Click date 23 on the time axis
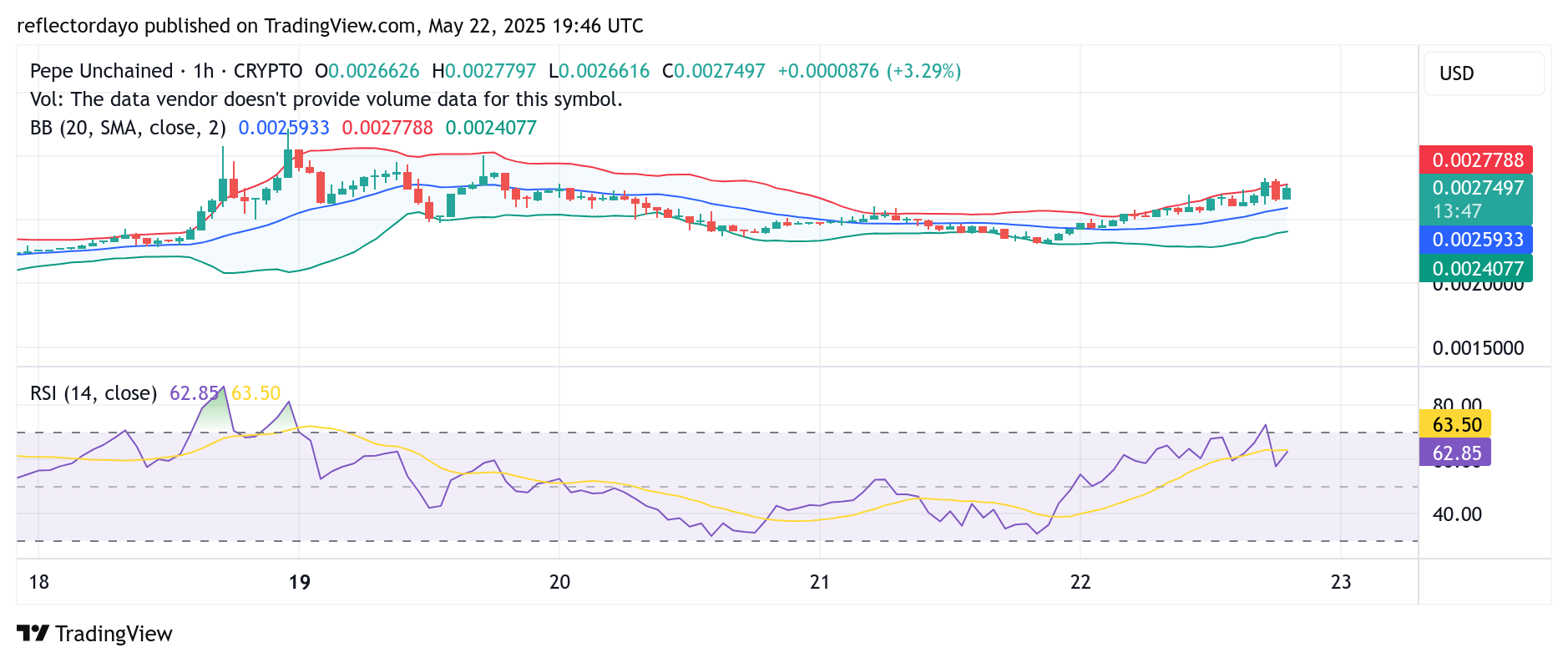 (1341, 582)
